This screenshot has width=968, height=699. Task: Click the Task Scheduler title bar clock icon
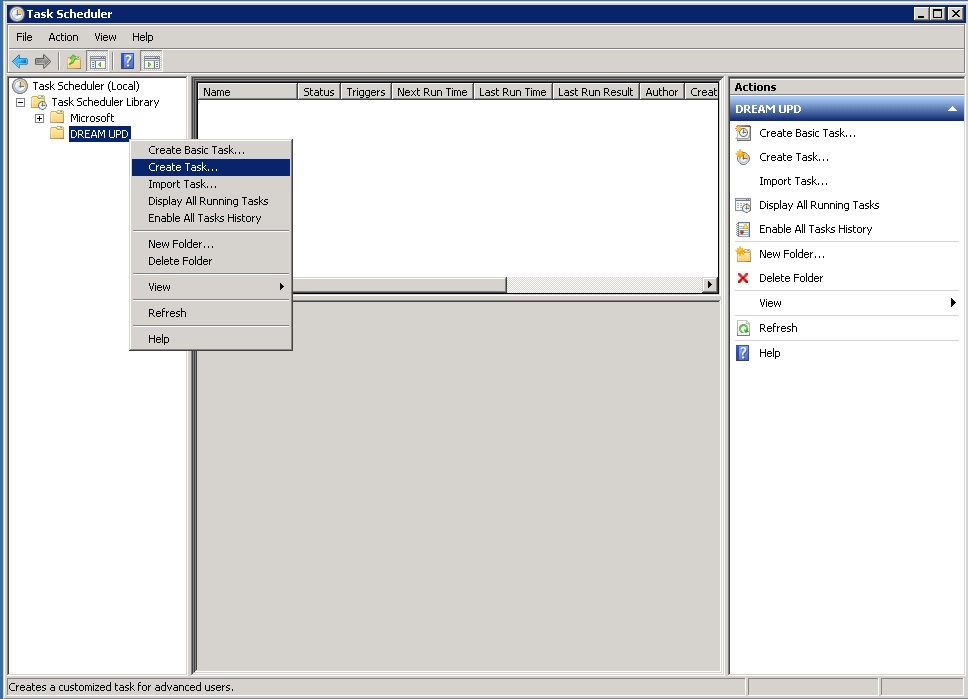pos(17,14)
